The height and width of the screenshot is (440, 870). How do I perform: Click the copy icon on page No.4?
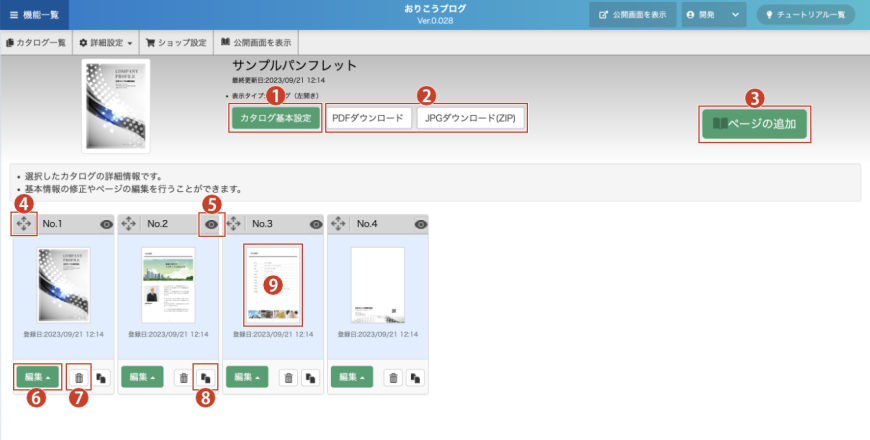click(414, 377)
